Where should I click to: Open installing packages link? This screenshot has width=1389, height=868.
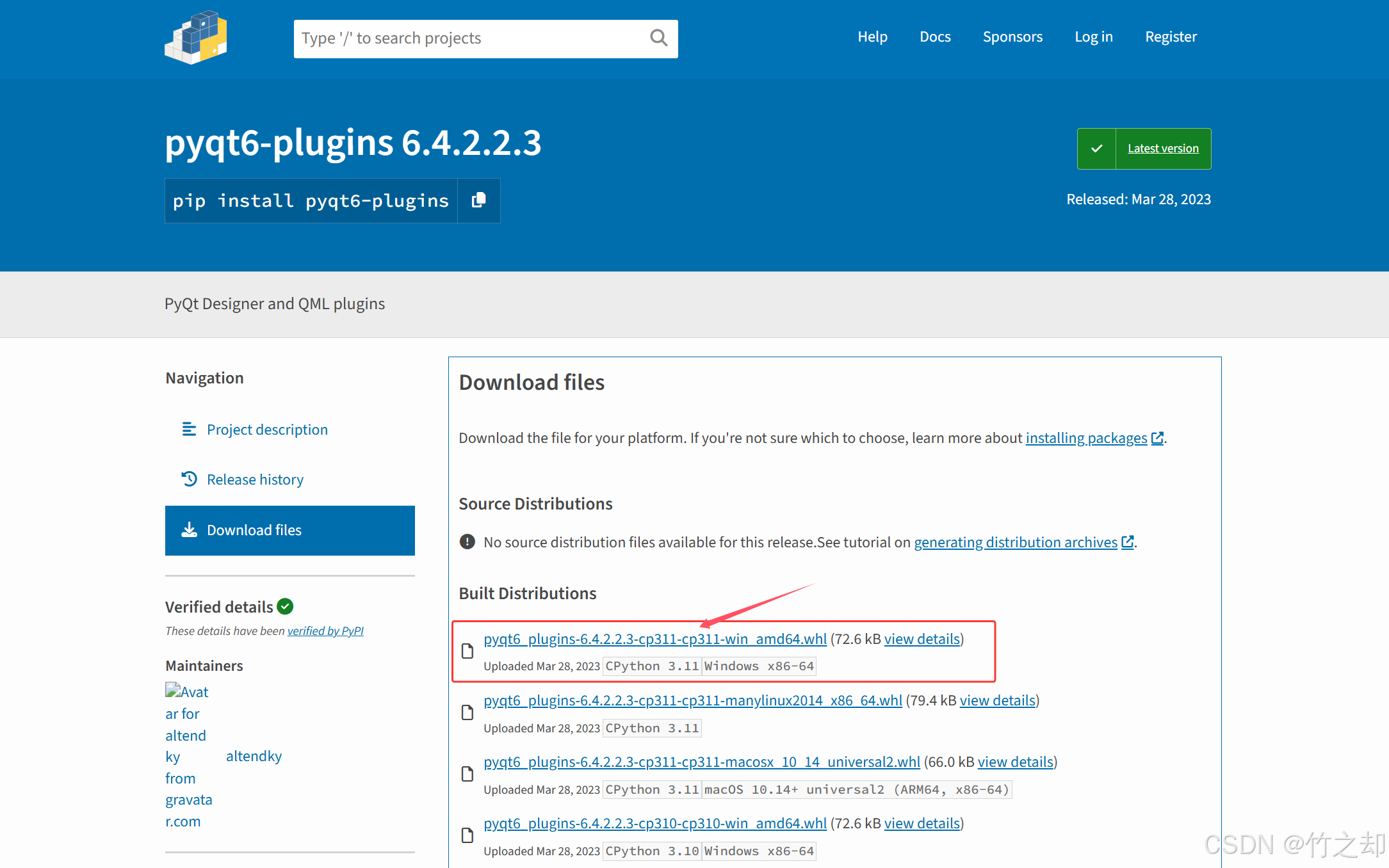(x=1086, y=438)
